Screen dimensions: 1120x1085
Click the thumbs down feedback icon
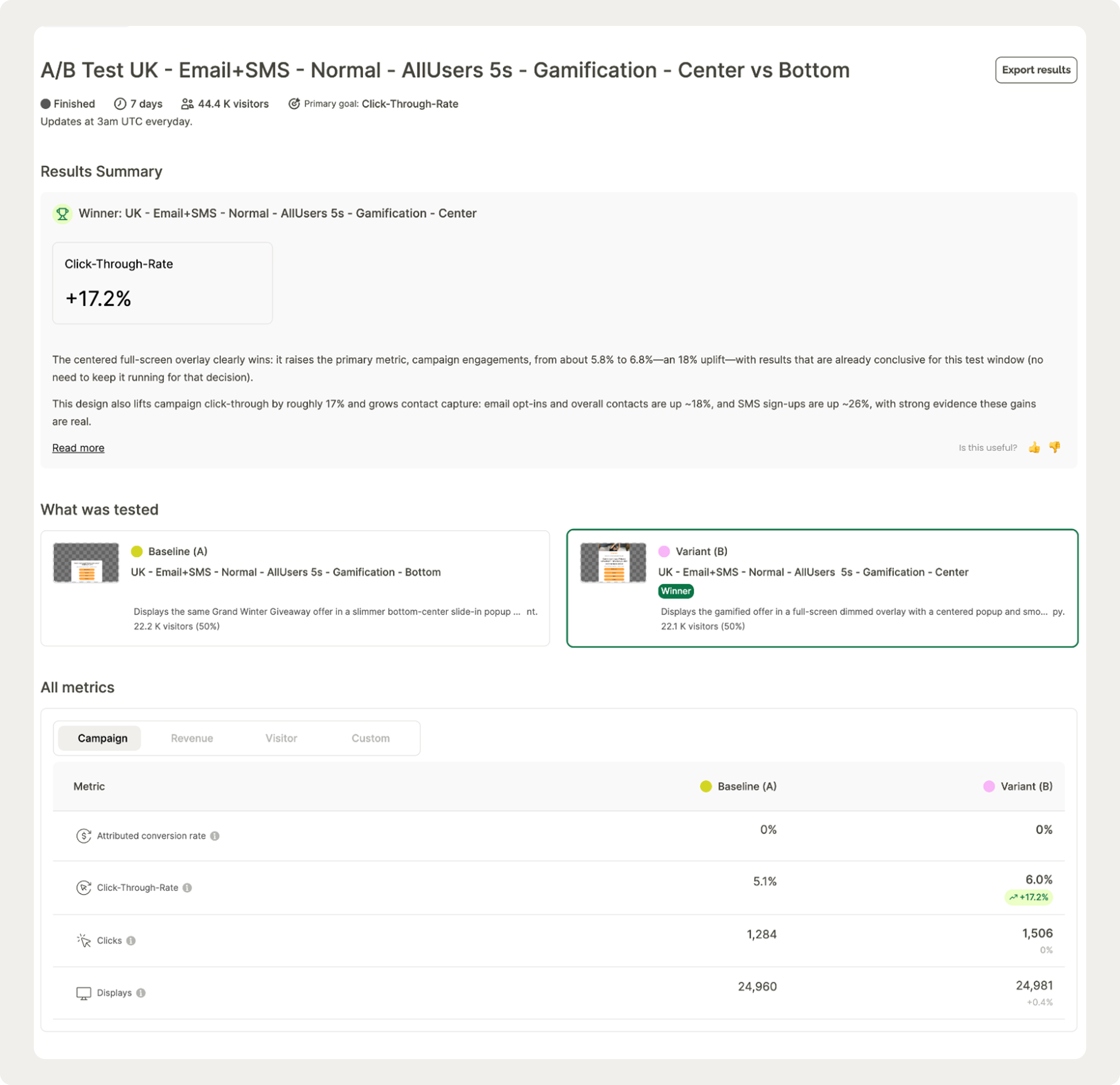[1055, 447]
